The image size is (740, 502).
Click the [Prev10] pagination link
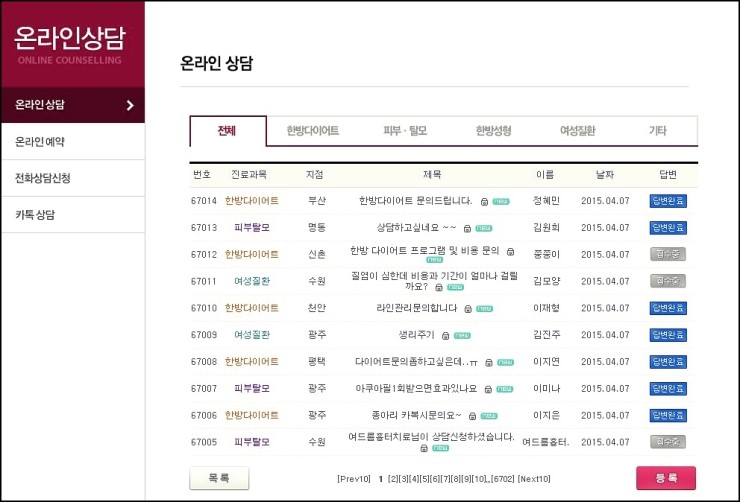tap(354, 479)
